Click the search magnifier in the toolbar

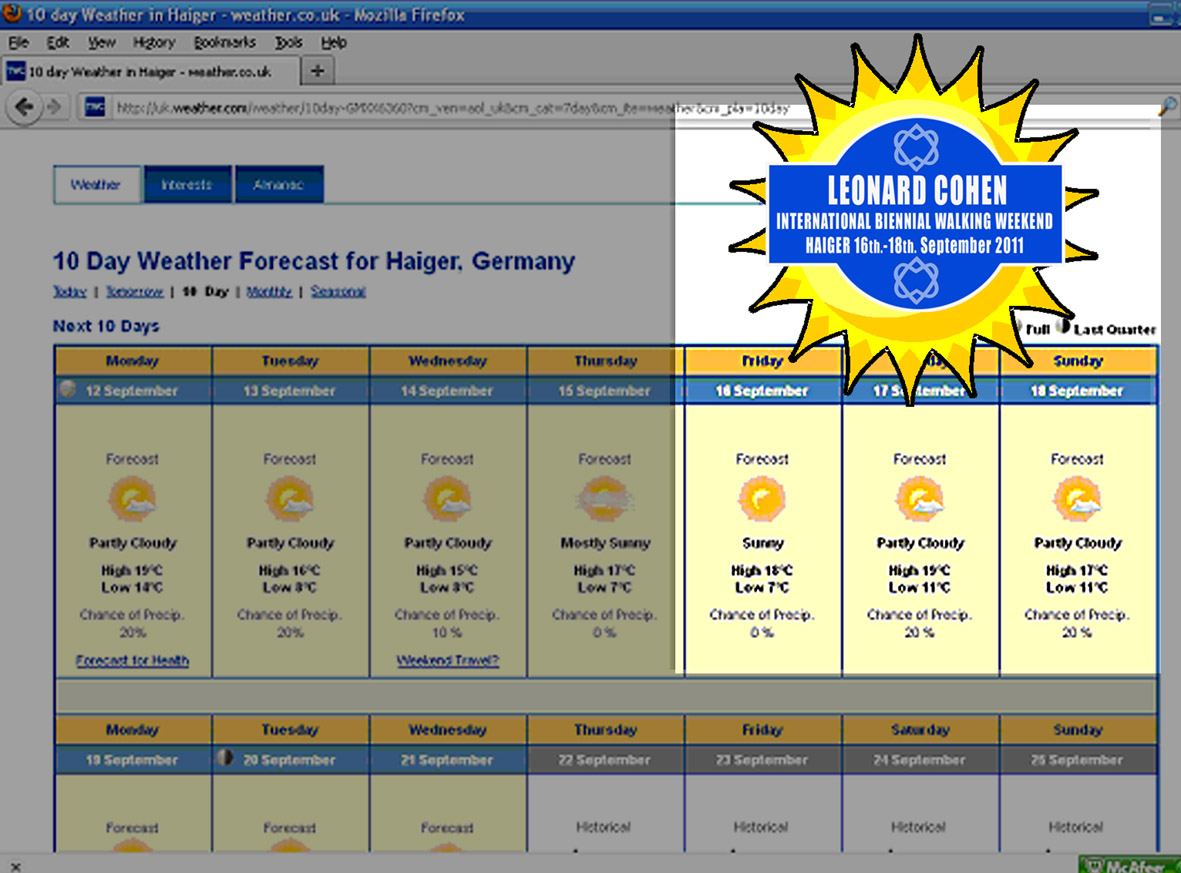pyautogui.click(x=1167, y=107)
